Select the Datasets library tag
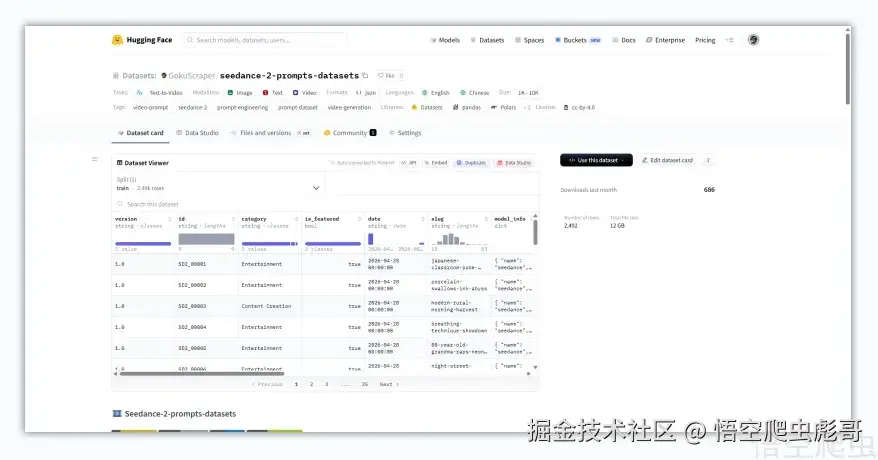The width and height of the screenshot is (878, 460). pyautogui.click(x=427, y=107)
